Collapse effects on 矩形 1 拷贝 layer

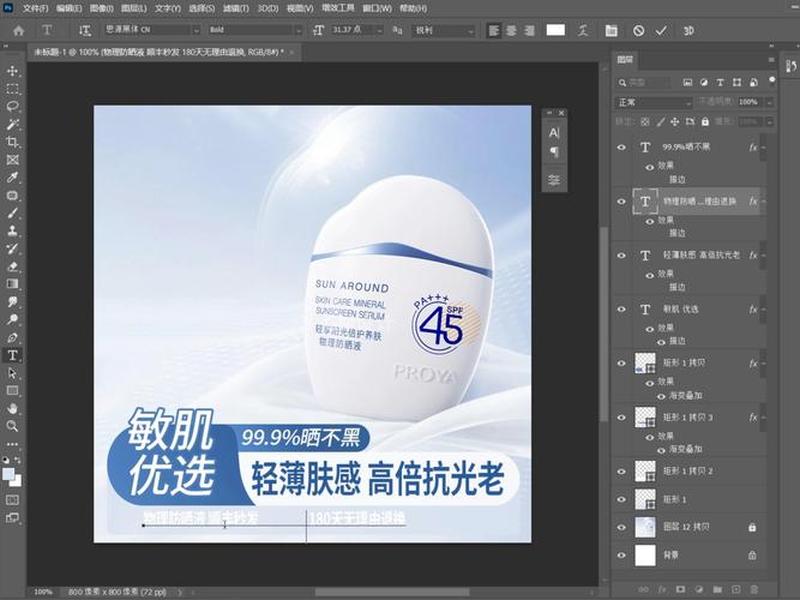click(x=764, y=363)
